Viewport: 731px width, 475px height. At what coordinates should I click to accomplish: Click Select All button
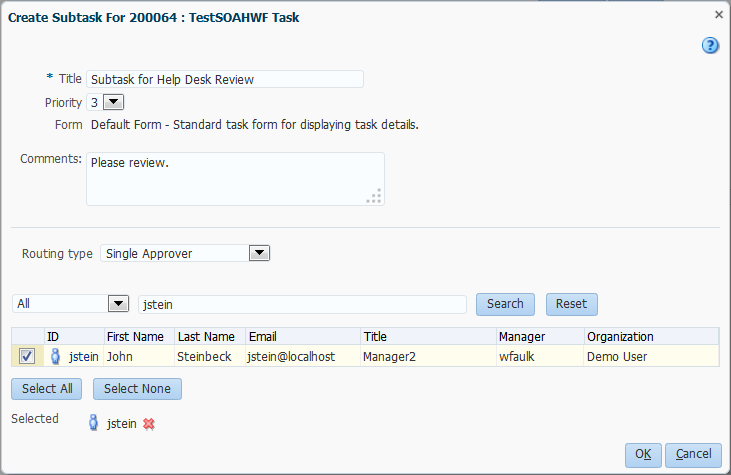click(47, 389)
